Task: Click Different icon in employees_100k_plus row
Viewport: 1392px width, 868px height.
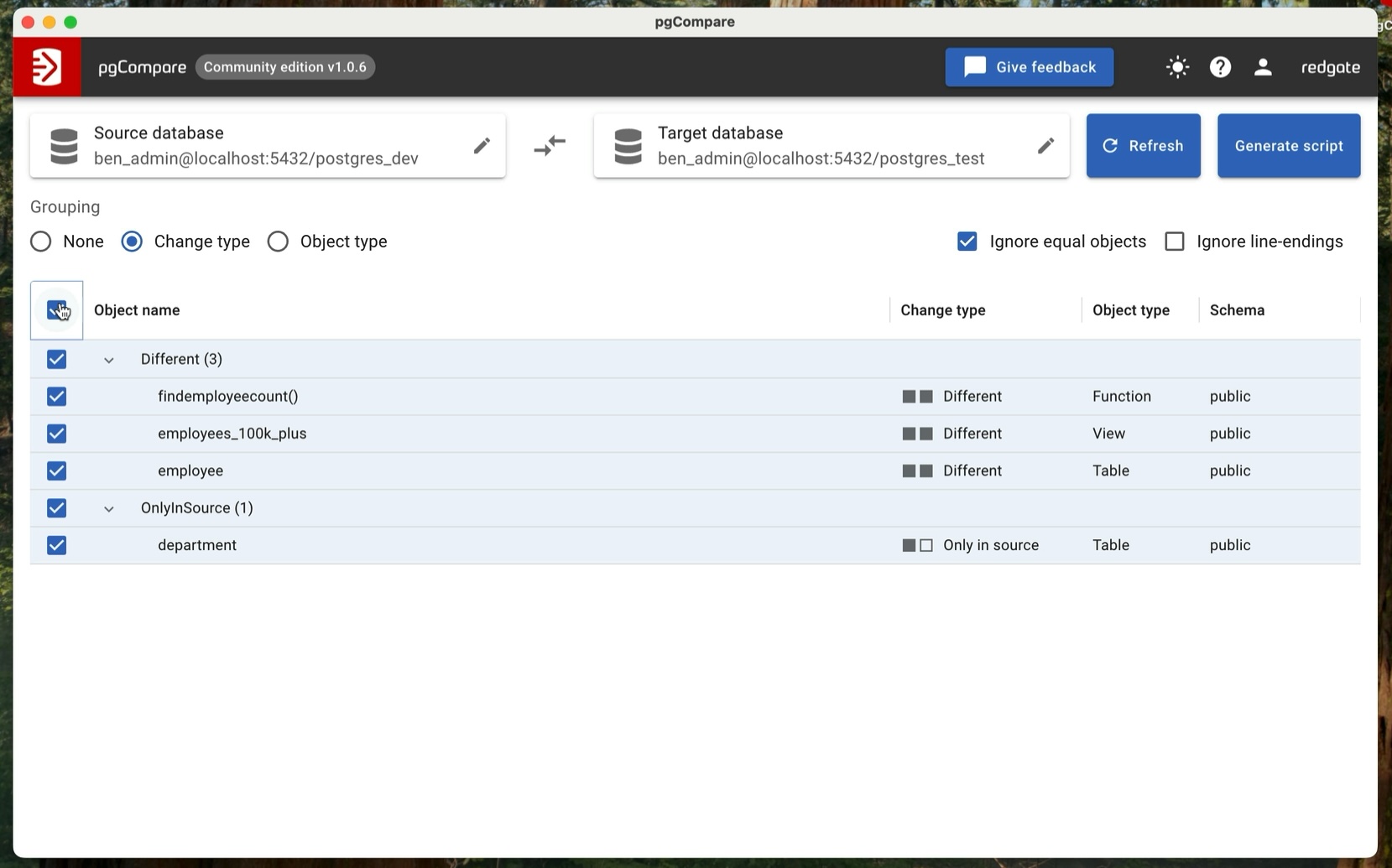Action: click(917, 434)
